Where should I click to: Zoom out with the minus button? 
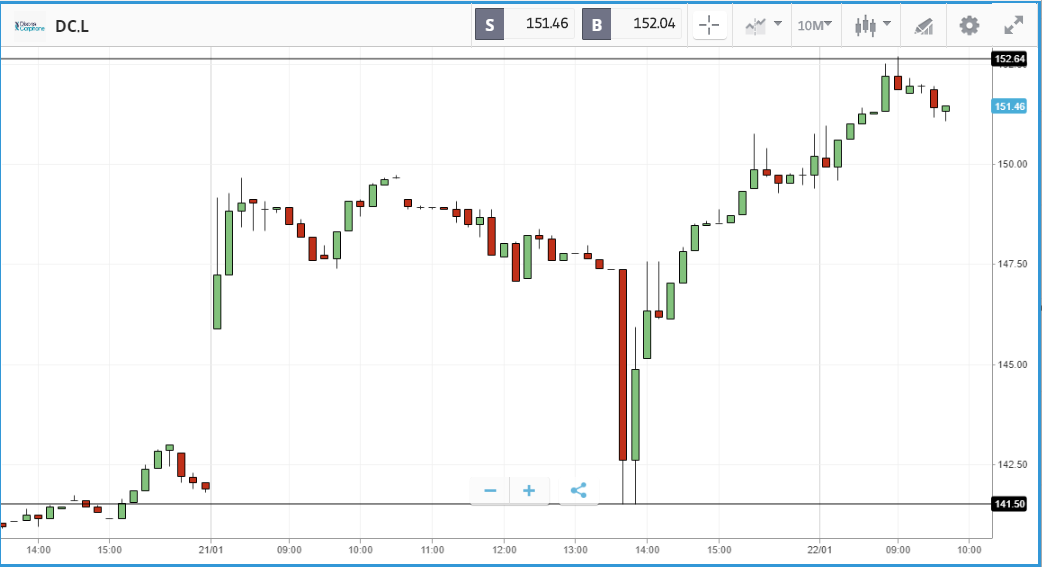coord(490,491)
